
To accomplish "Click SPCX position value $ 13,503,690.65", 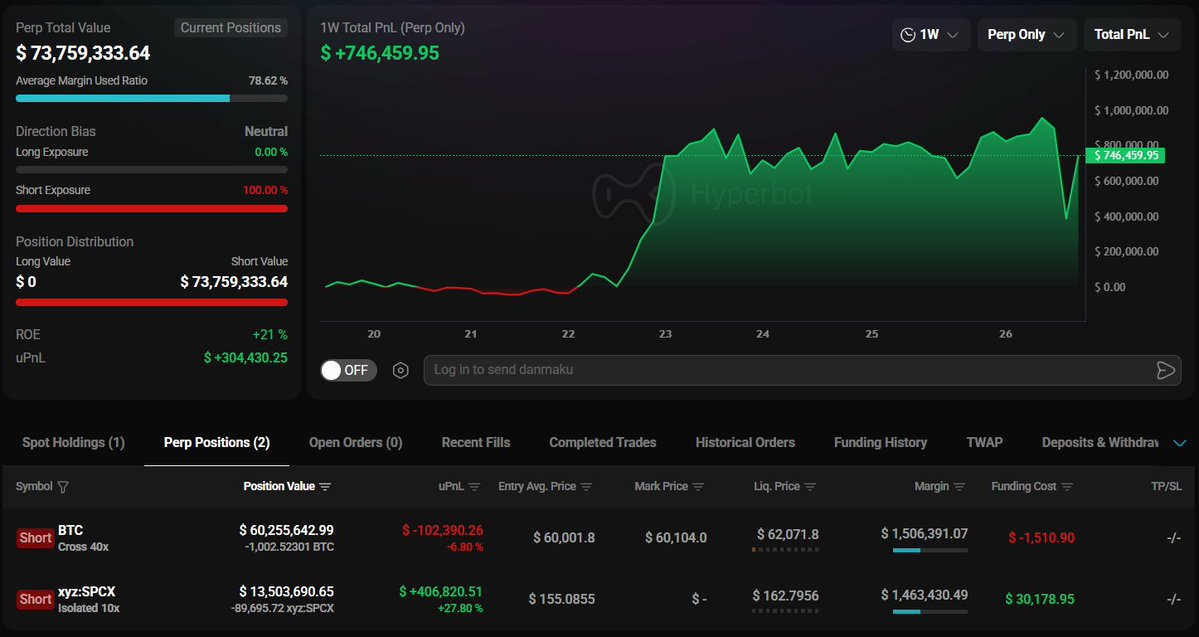I will point(286,592).
